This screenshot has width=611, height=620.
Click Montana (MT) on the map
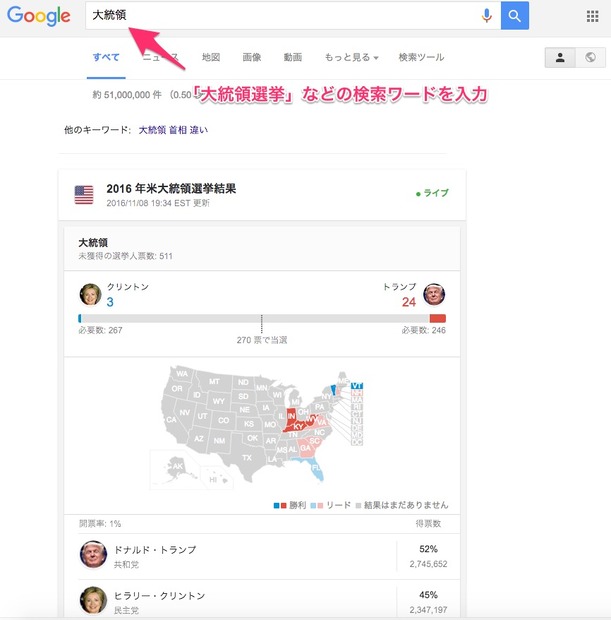point(214,382)
